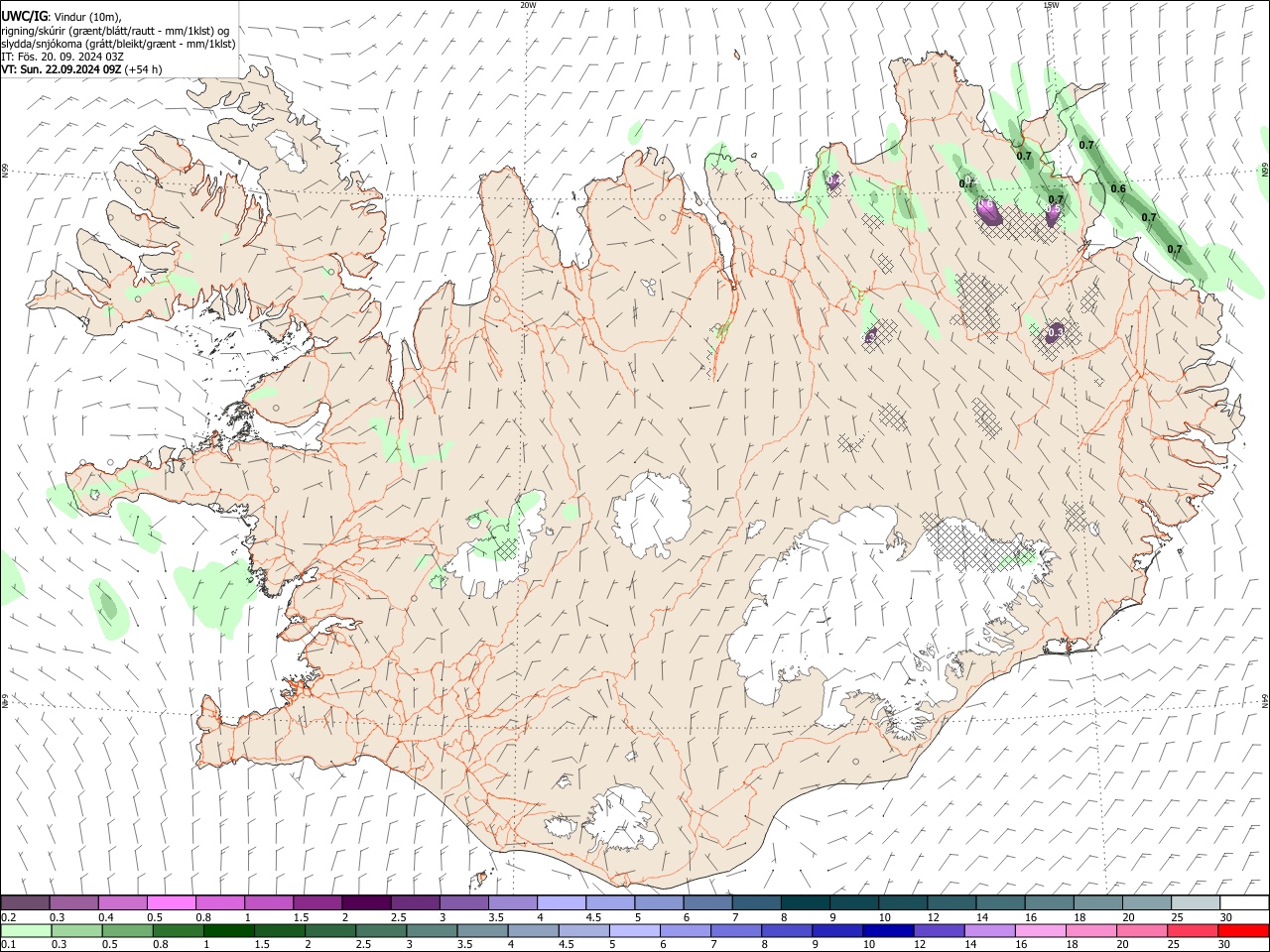Click the slydda/snjókoma legend description line
The height and width of the screenshot is (952, 1270).
click(118, 44)
